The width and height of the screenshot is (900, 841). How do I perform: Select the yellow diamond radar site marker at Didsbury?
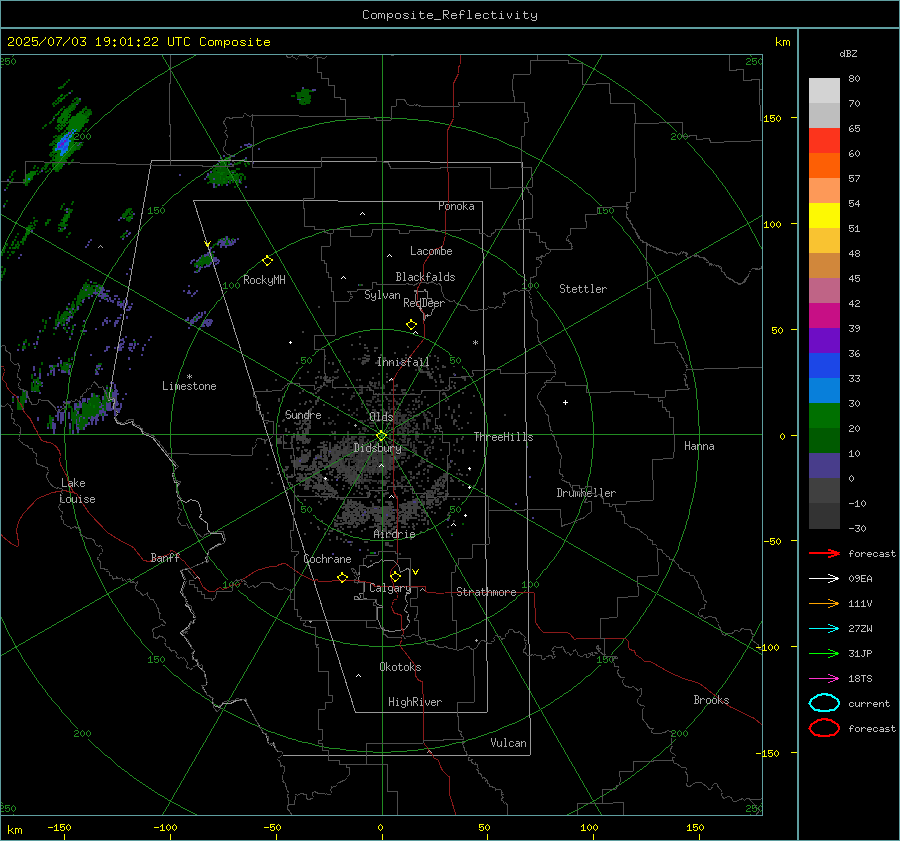click(x=381, y=436)
